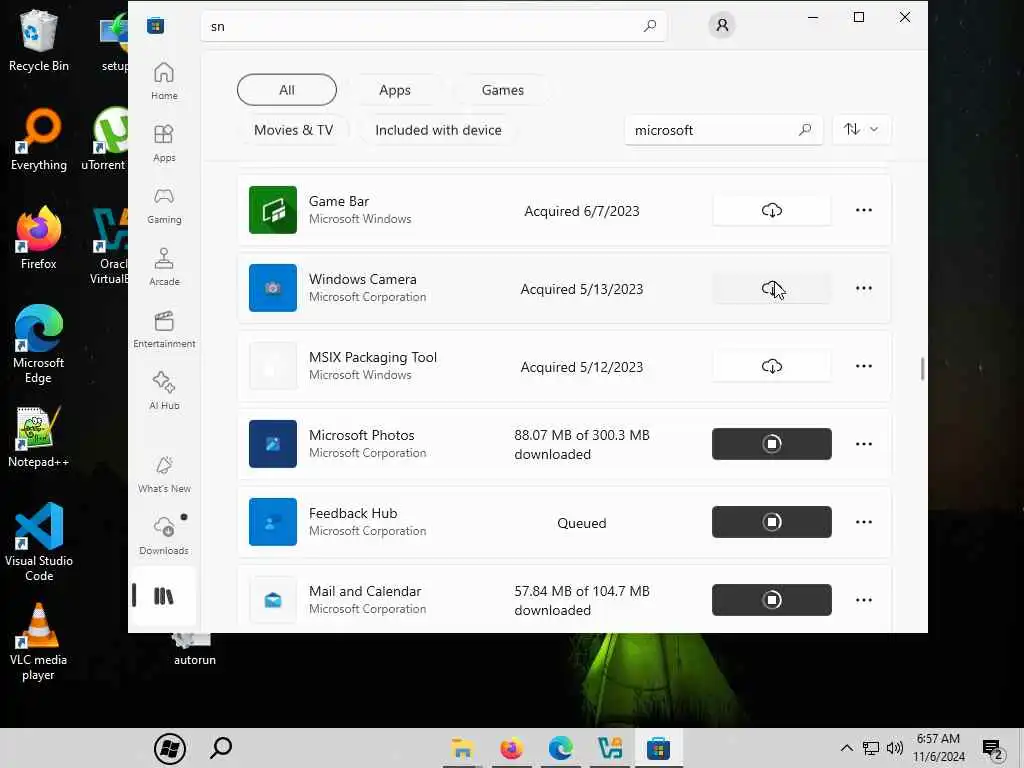
Task: Click the top Store search field
Action: [433, 26]
